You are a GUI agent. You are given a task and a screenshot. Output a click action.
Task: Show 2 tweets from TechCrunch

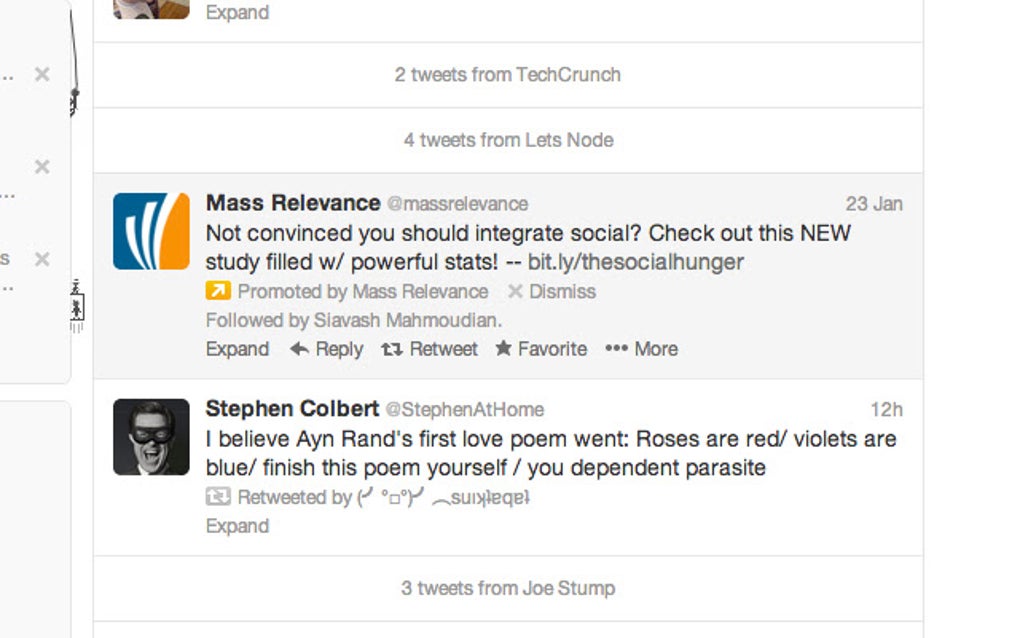[507, 75]
